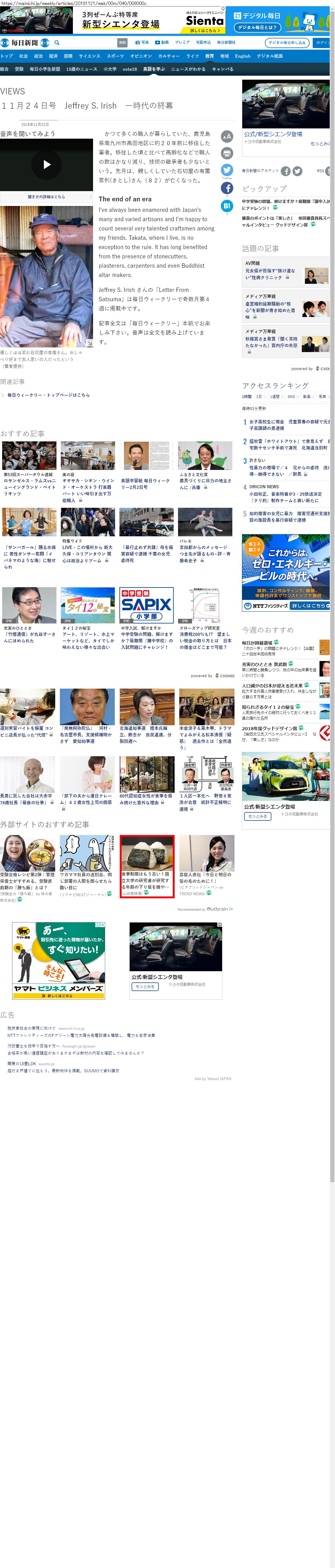The width and height of the screenshot is (335, 1568).
Task: Open the 政治 menu item
Action: click(38, 56)
